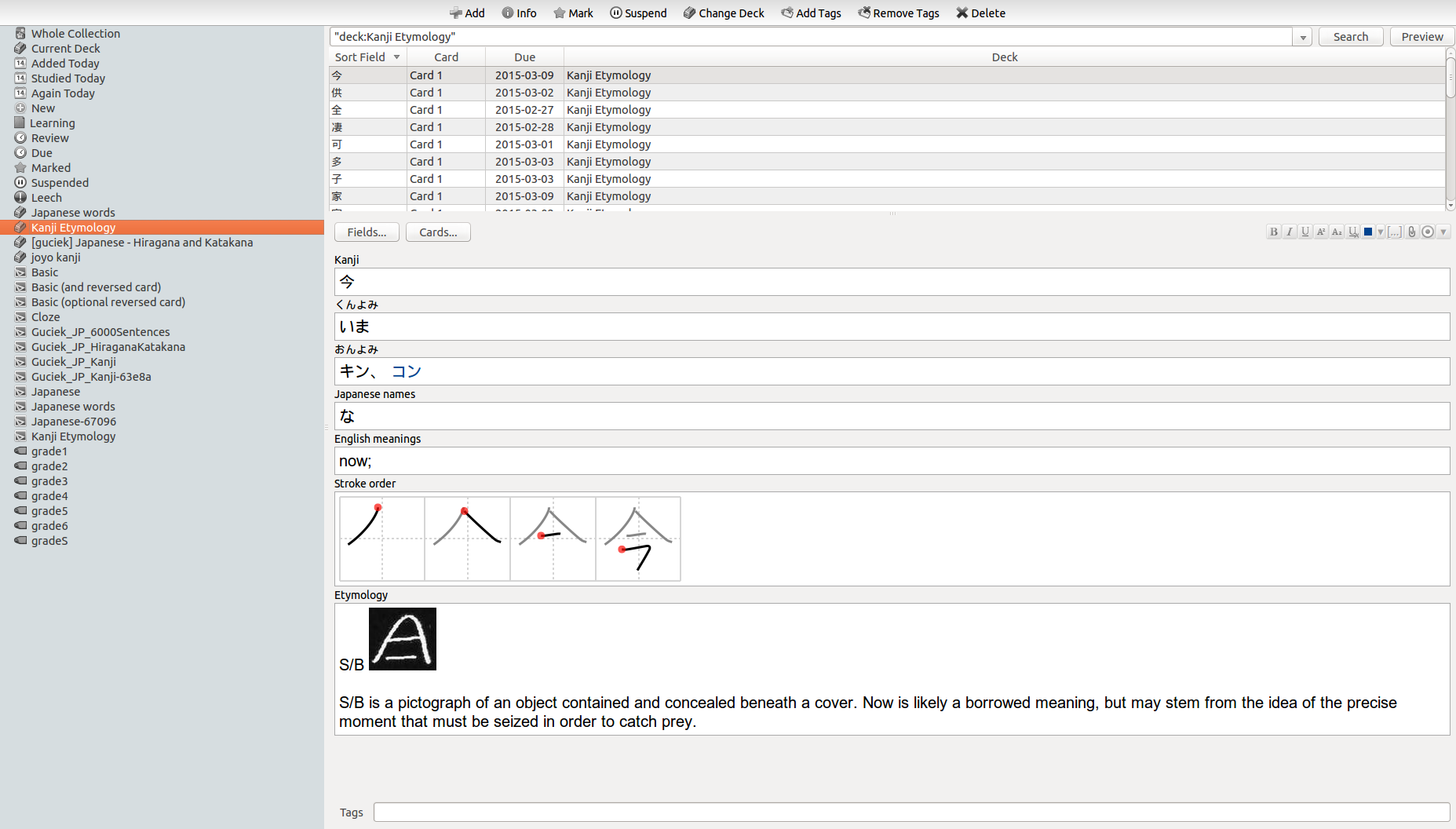Mark the selected card
This screenshot has height=829, width=1456.
[573, 13]
